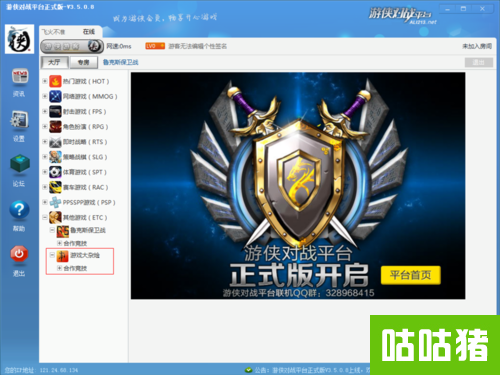
Task: Expand 合作竞技 under 游戏大杂烩
Action: [x=59, y=268]
